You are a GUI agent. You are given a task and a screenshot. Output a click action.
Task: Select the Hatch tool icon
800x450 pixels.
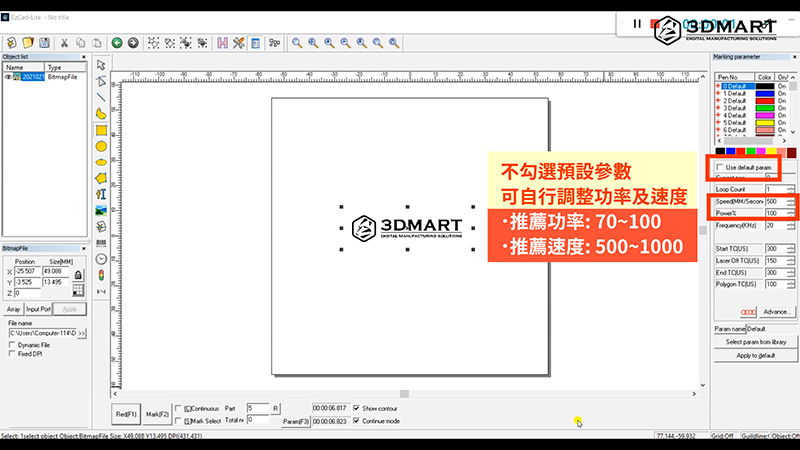[222, 43]
